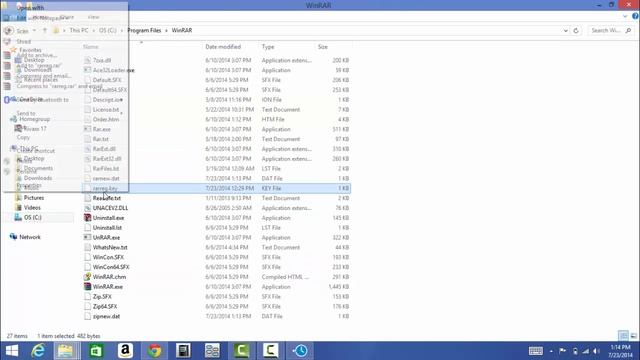Switch to details view icon in status bar
Viewport: 640px width, 360px height.
pyautogui.click(x=623, y=336)
